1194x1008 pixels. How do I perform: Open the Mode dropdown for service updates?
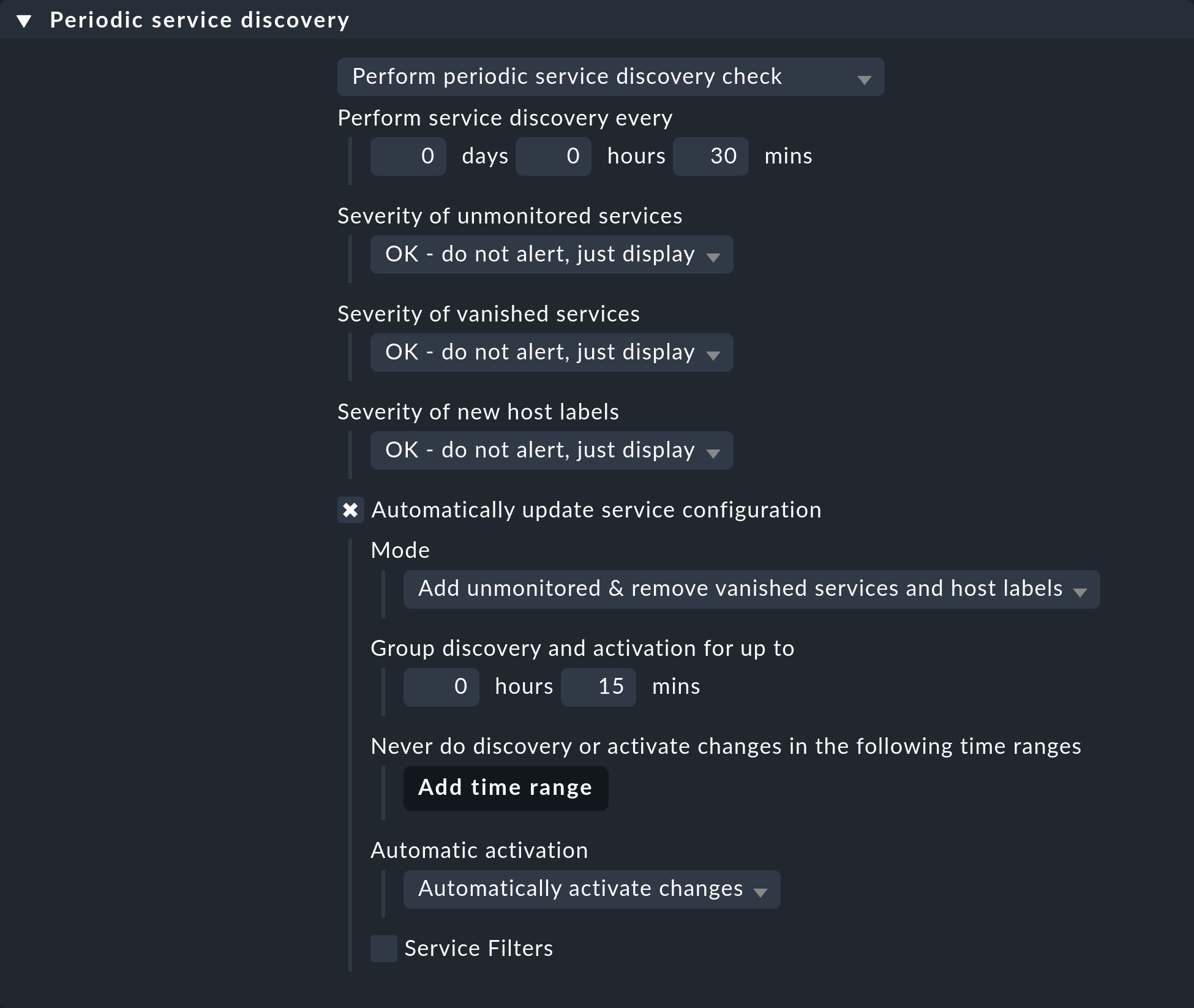(x=751, y=589)
